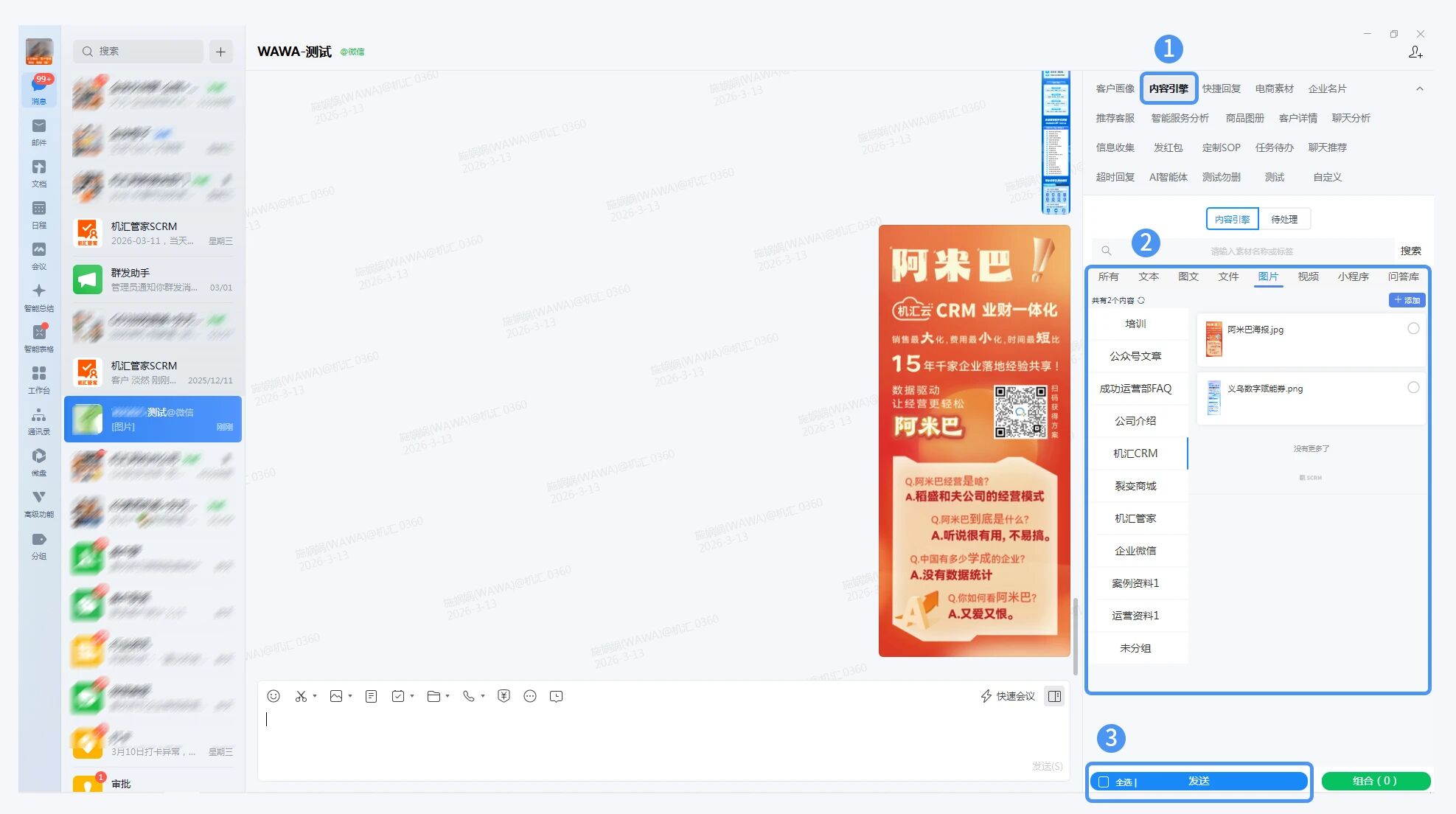Open the folder icon dropdown arrow
The image size is (1456, 814).
447,696
